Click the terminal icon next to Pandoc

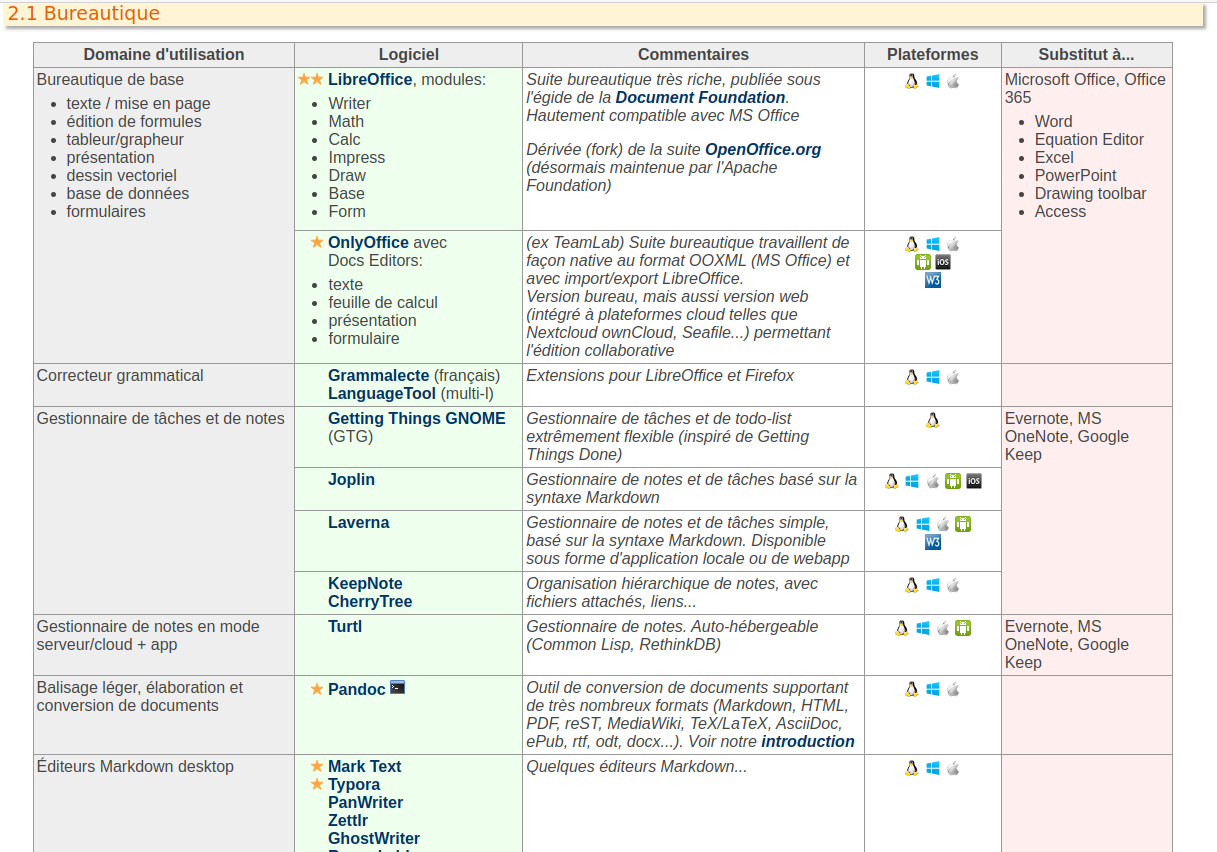coord(397,688)
